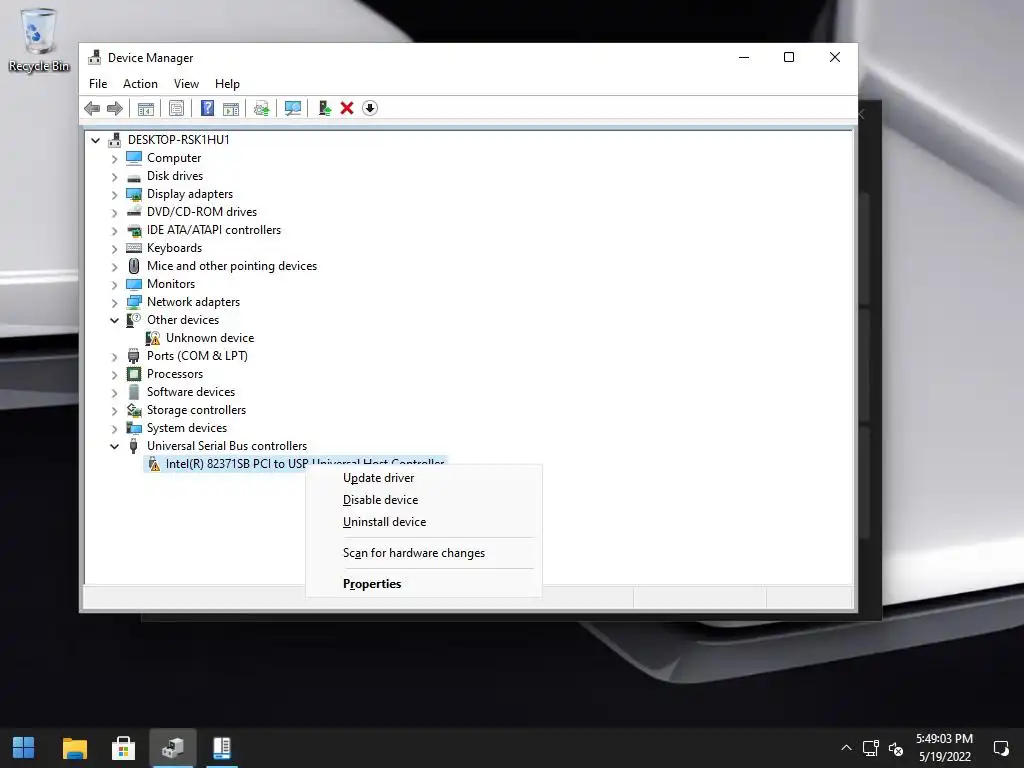This screenshot has height=768, width=1024.
Task: Maximize the Device Manager window
Action: coord(789,57)
